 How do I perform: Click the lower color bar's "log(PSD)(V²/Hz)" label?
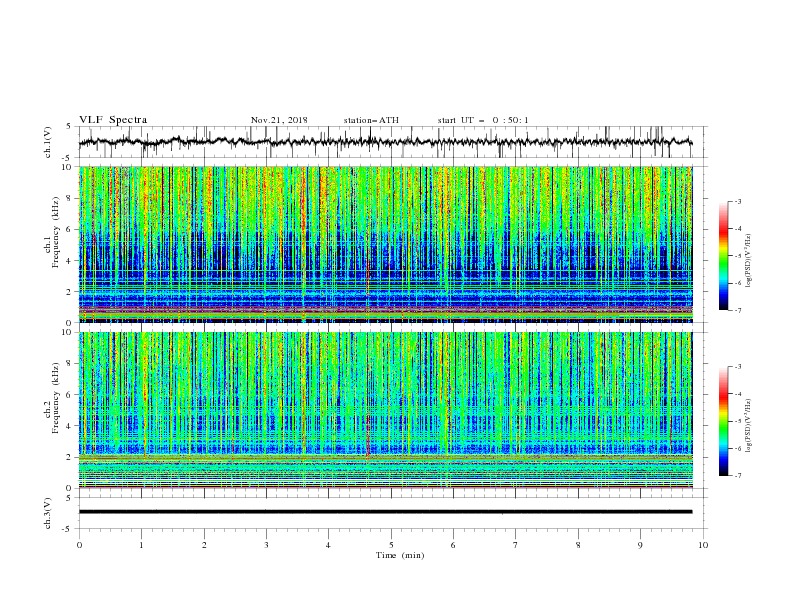click(748, 425)
